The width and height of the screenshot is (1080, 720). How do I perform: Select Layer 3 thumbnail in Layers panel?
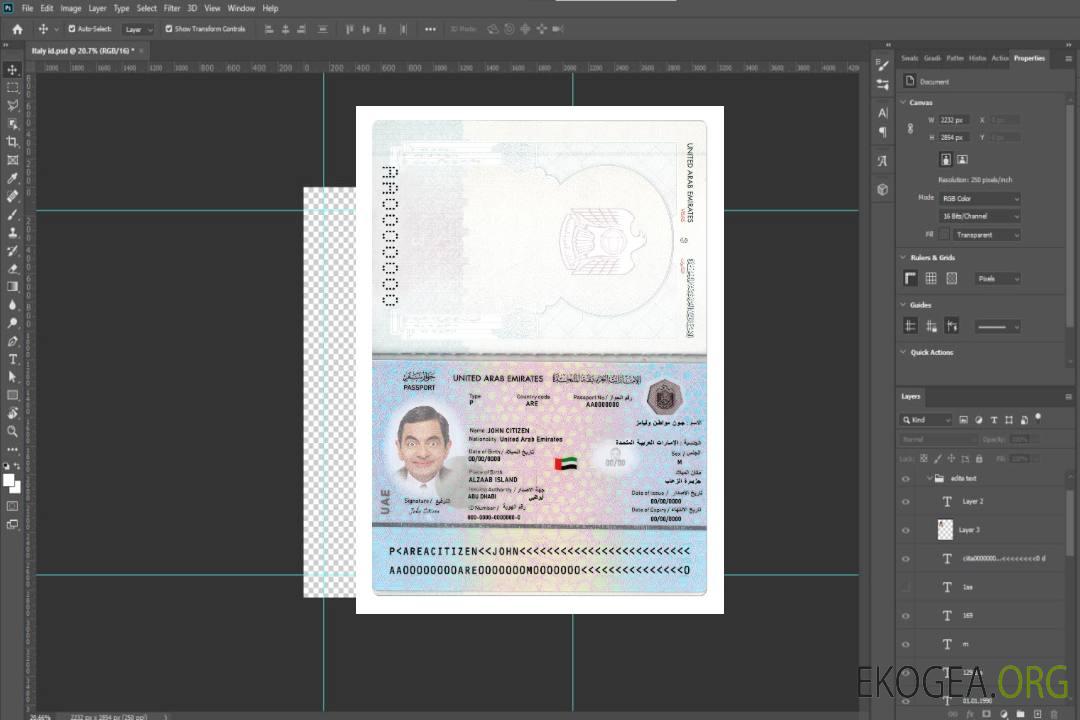pos(945,530)
